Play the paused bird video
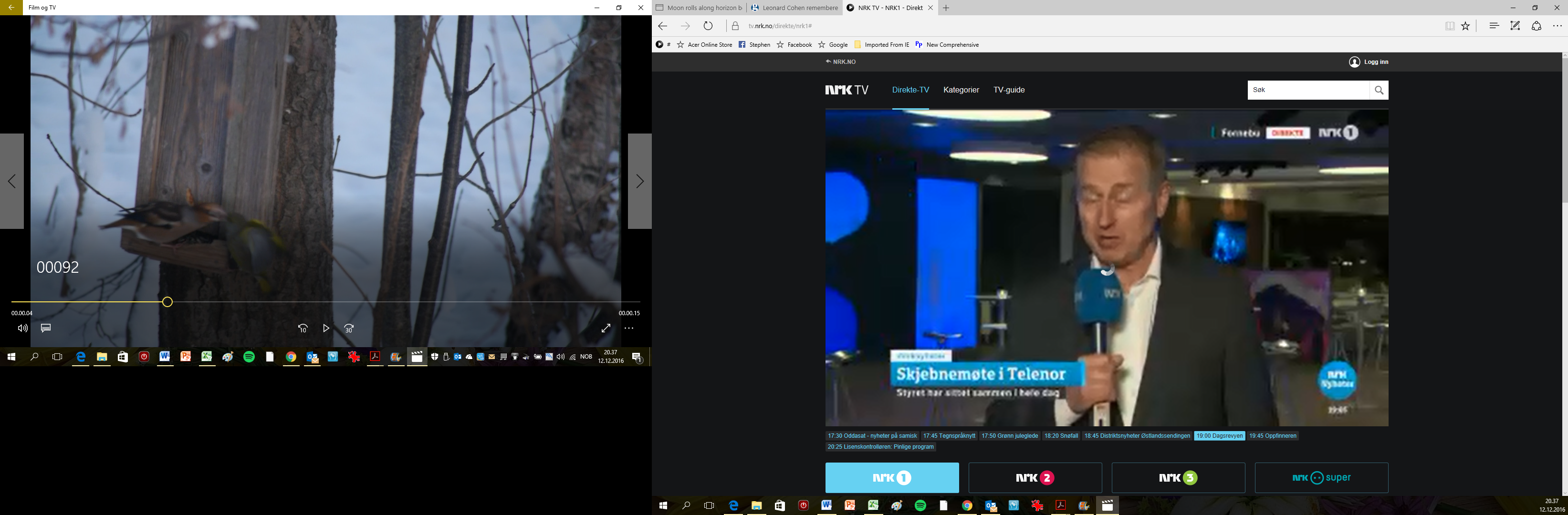 tap(326, 329)
